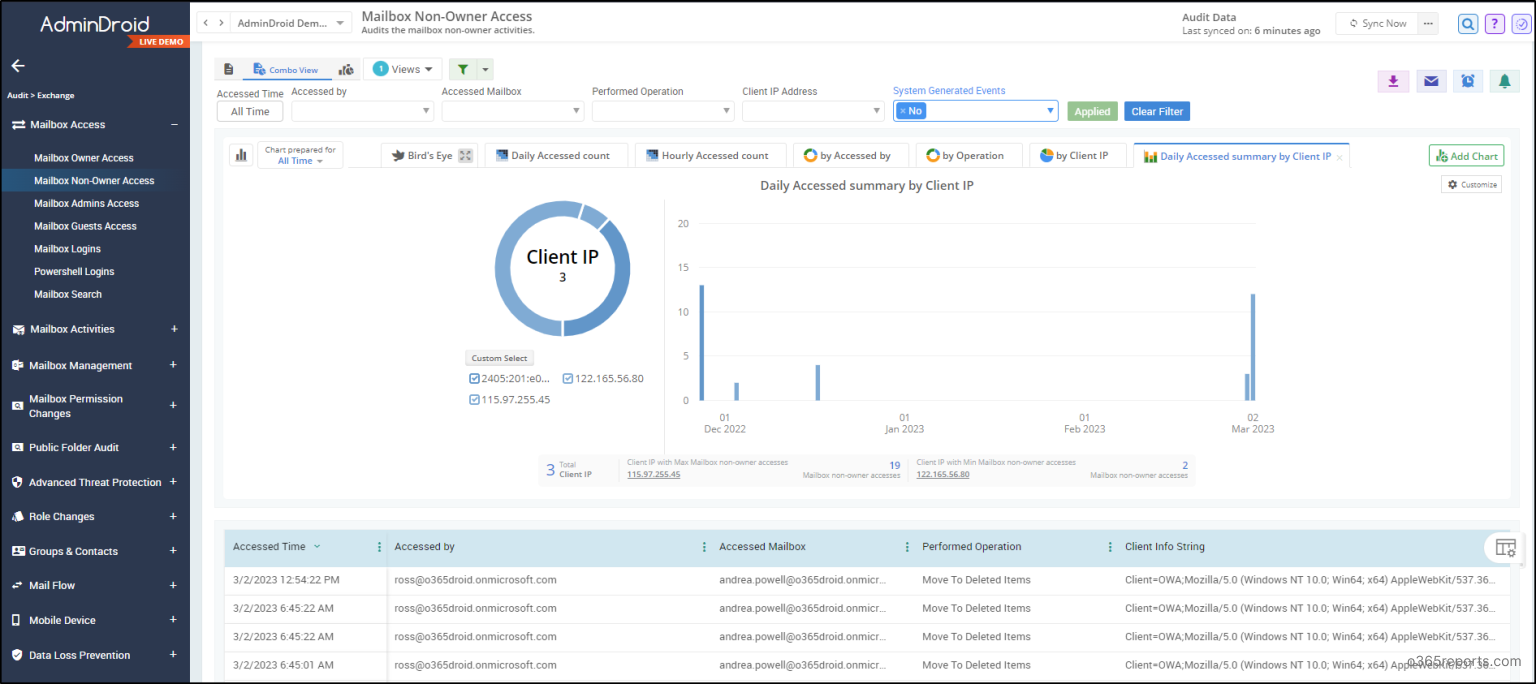Viewport: 1536px width, 684px height.
Task: Click Sync Now more options ellipsis
Action: pyautogui.click(x=1428, y=23)
